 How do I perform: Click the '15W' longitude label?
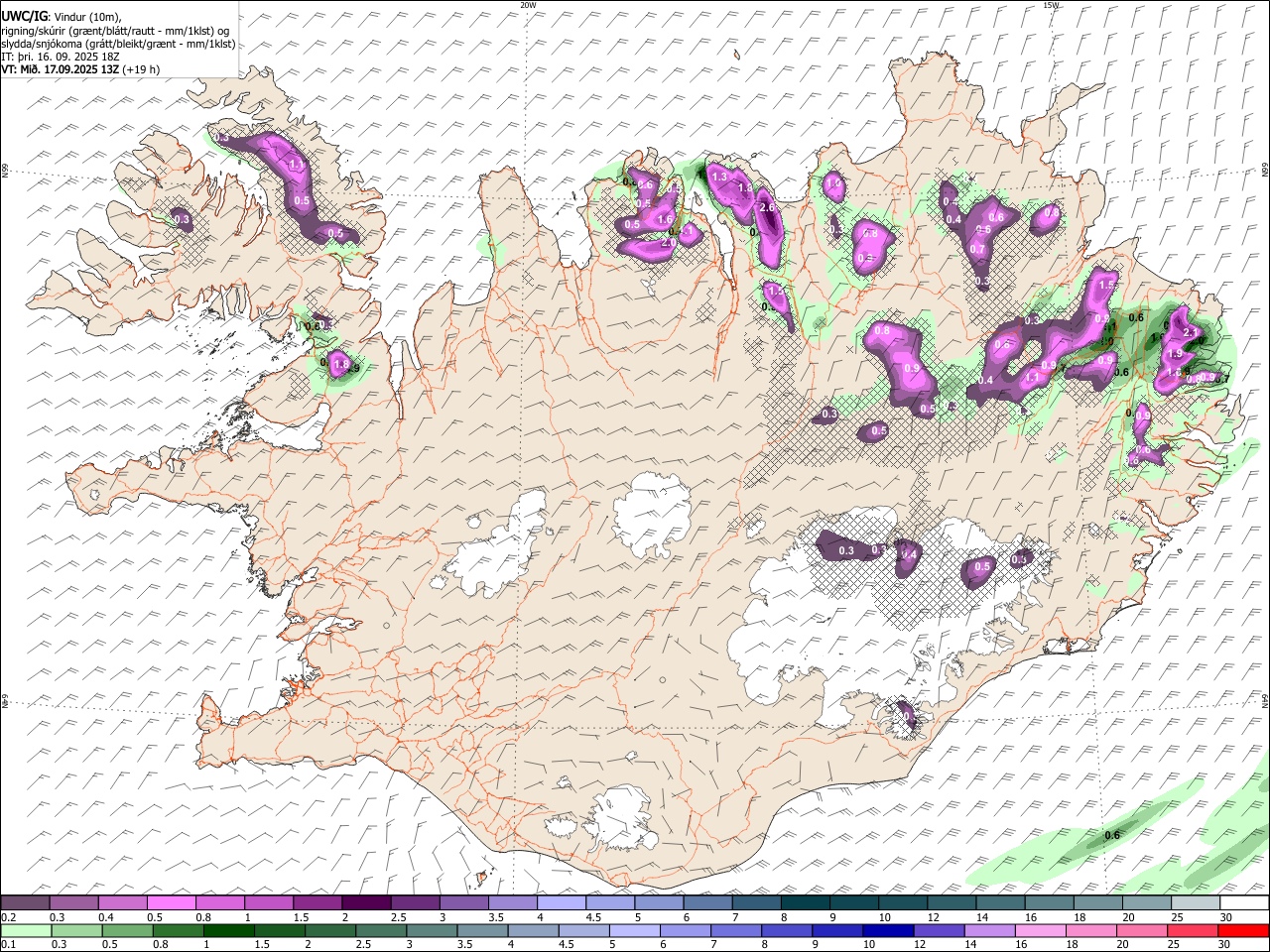[x=1052, y=4]
